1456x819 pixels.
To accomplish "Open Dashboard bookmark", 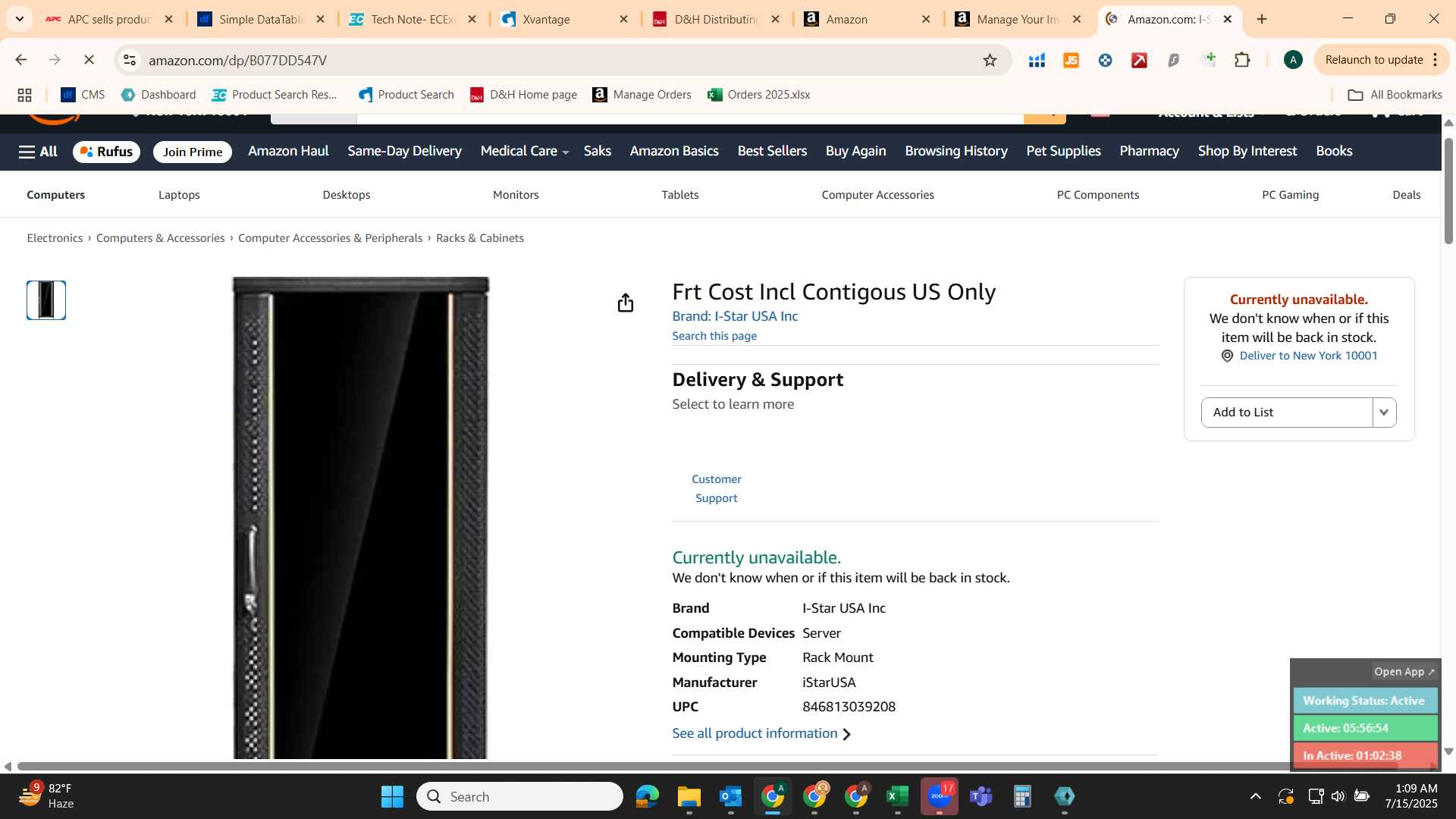I will click(x=158, y=95).
